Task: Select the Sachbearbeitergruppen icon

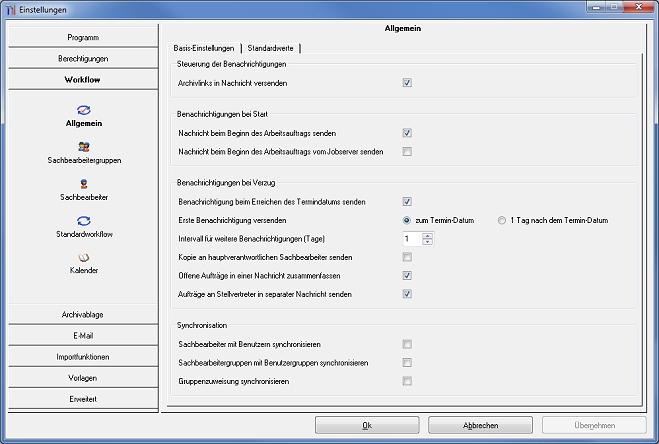Action: (83, 146)
